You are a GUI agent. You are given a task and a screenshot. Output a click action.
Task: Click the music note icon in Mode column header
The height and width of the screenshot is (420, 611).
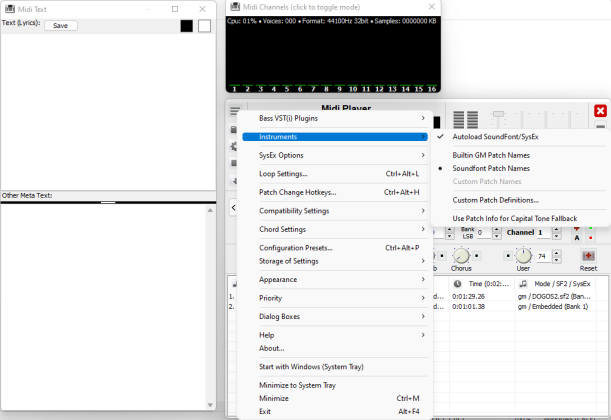tap(523, 284)
